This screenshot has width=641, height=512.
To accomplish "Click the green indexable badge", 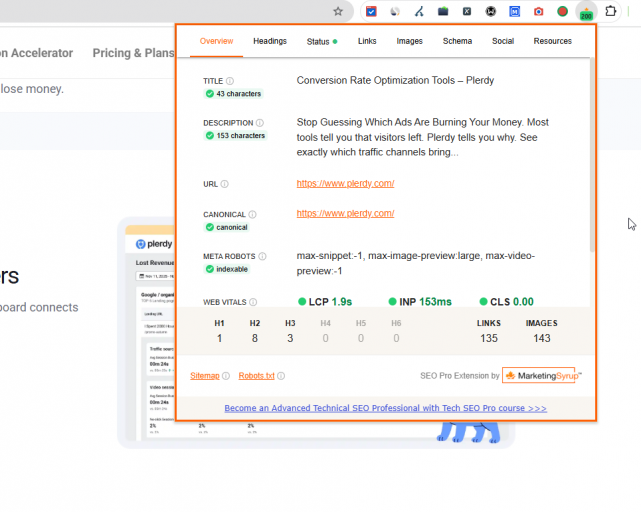I will (226, 269).
